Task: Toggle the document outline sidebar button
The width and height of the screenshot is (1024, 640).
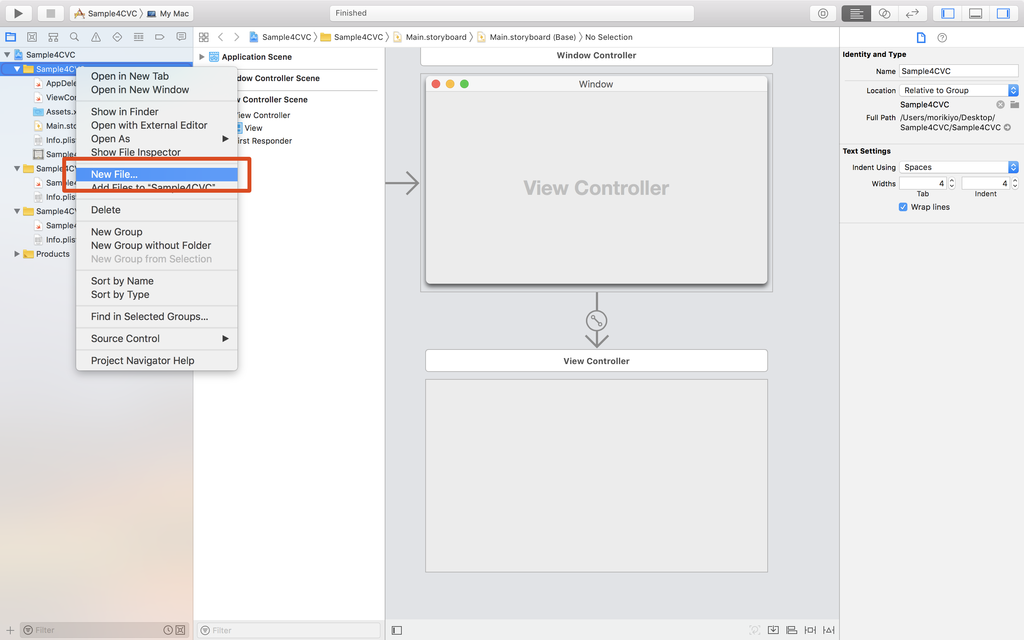Action: click(396, 630)
